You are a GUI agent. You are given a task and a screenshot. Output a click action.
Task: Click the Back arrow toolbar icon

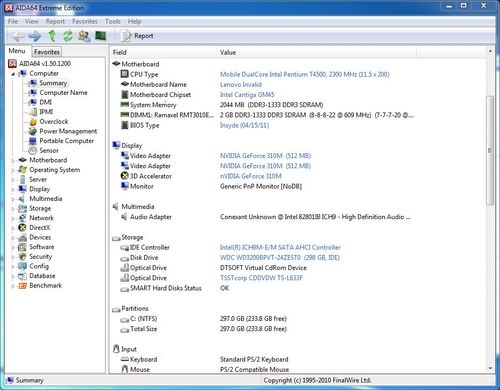(18, 36)
